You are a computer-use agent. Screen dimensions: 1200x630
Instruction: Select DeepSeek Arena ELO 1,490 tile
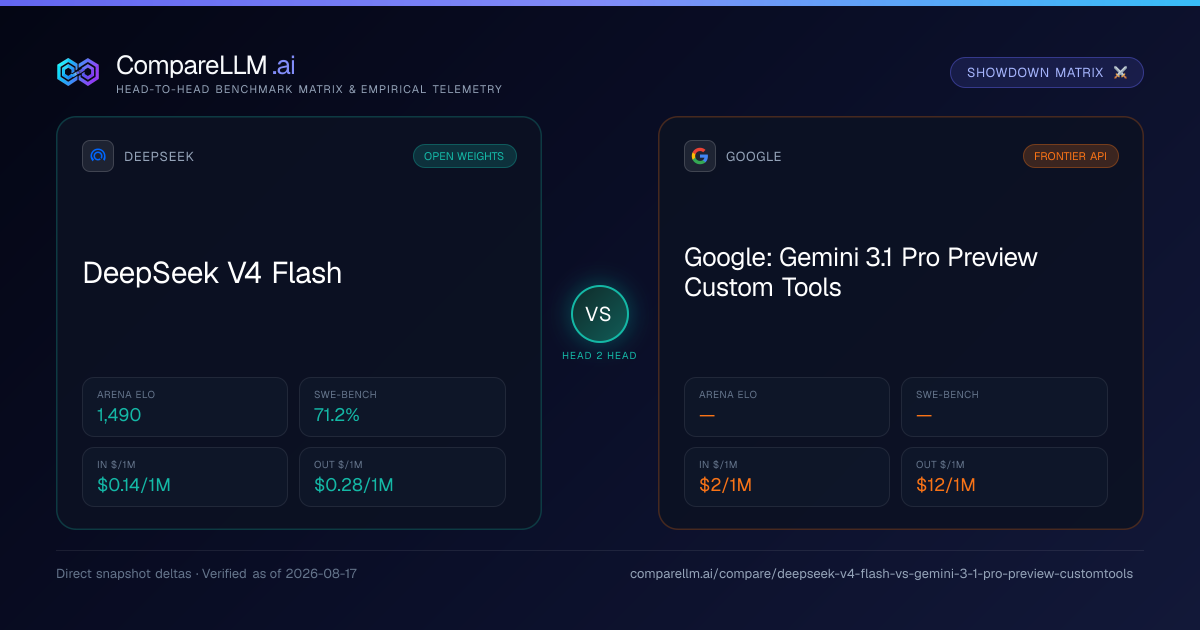point(185,407)
